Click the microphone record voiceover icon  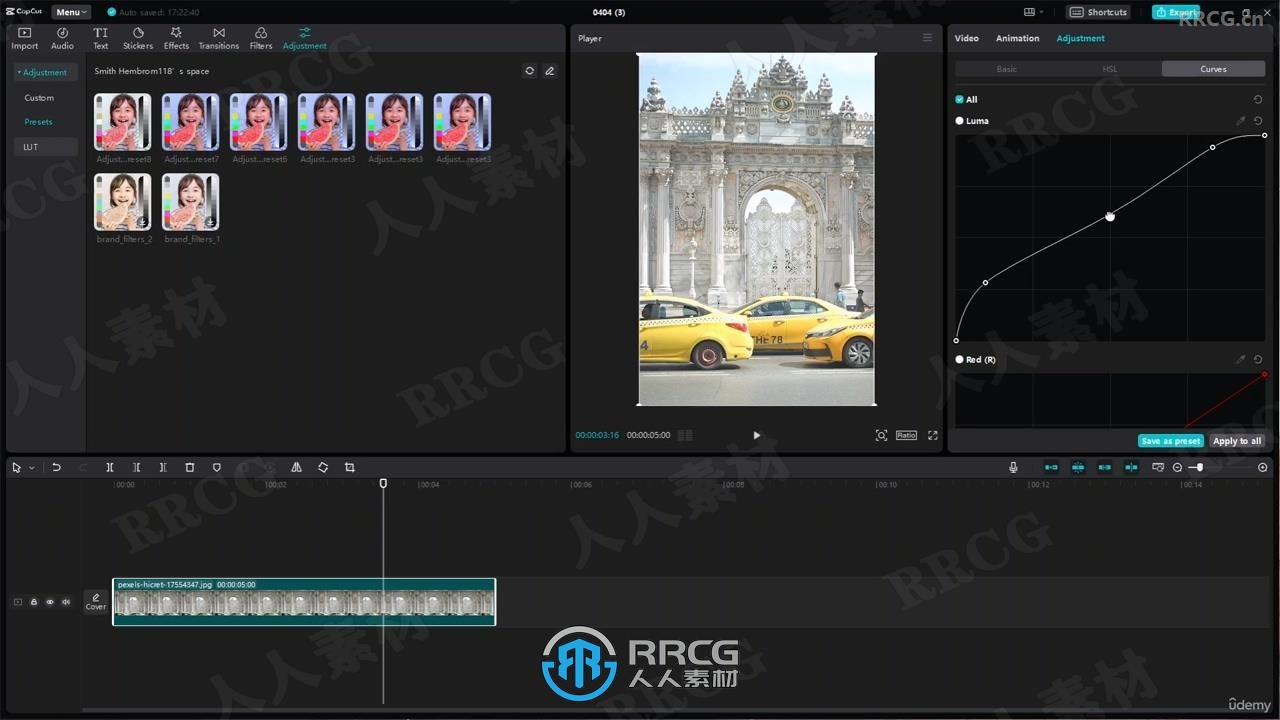[x=1013, y=467]
